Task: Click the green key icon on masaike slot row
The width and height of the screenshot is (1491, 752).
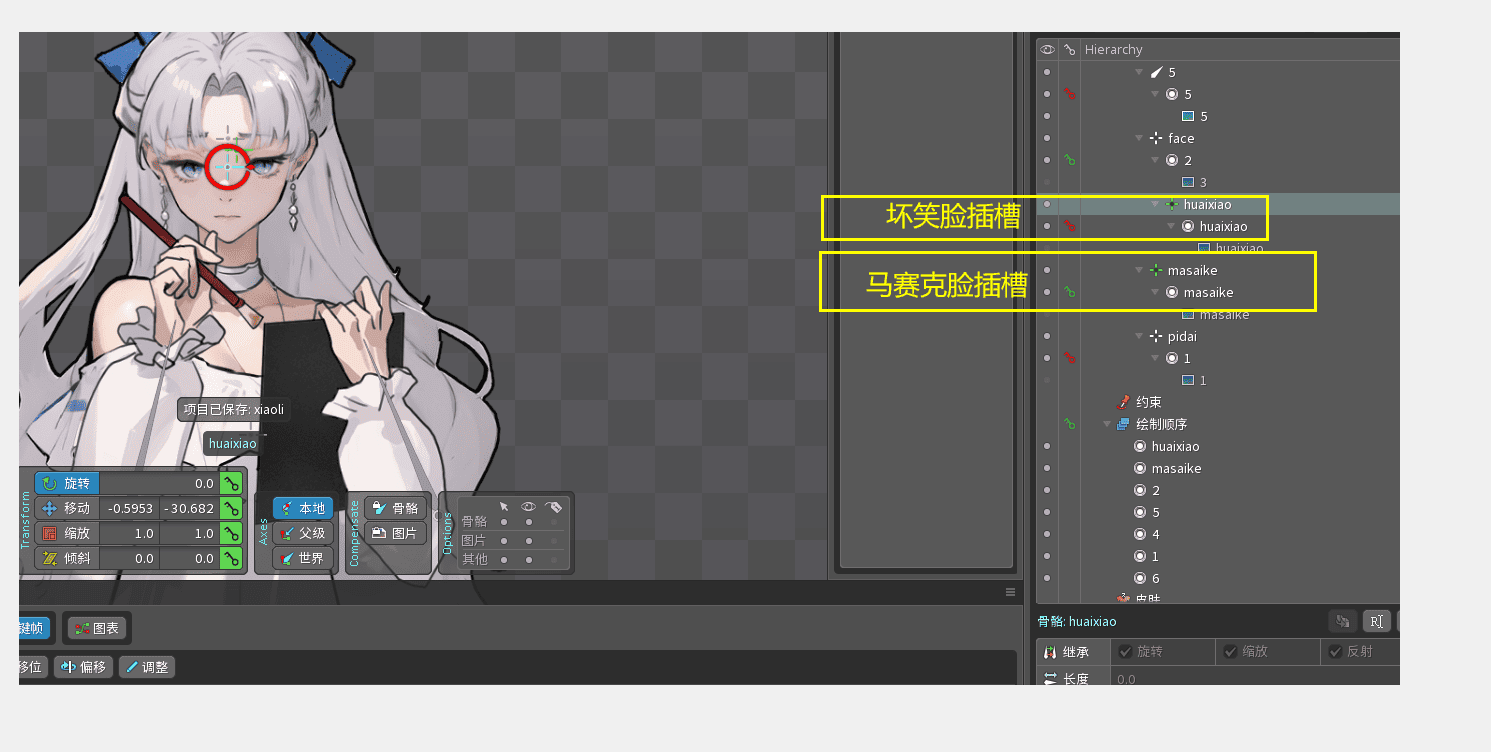Action: click(x=1070, y=292)
